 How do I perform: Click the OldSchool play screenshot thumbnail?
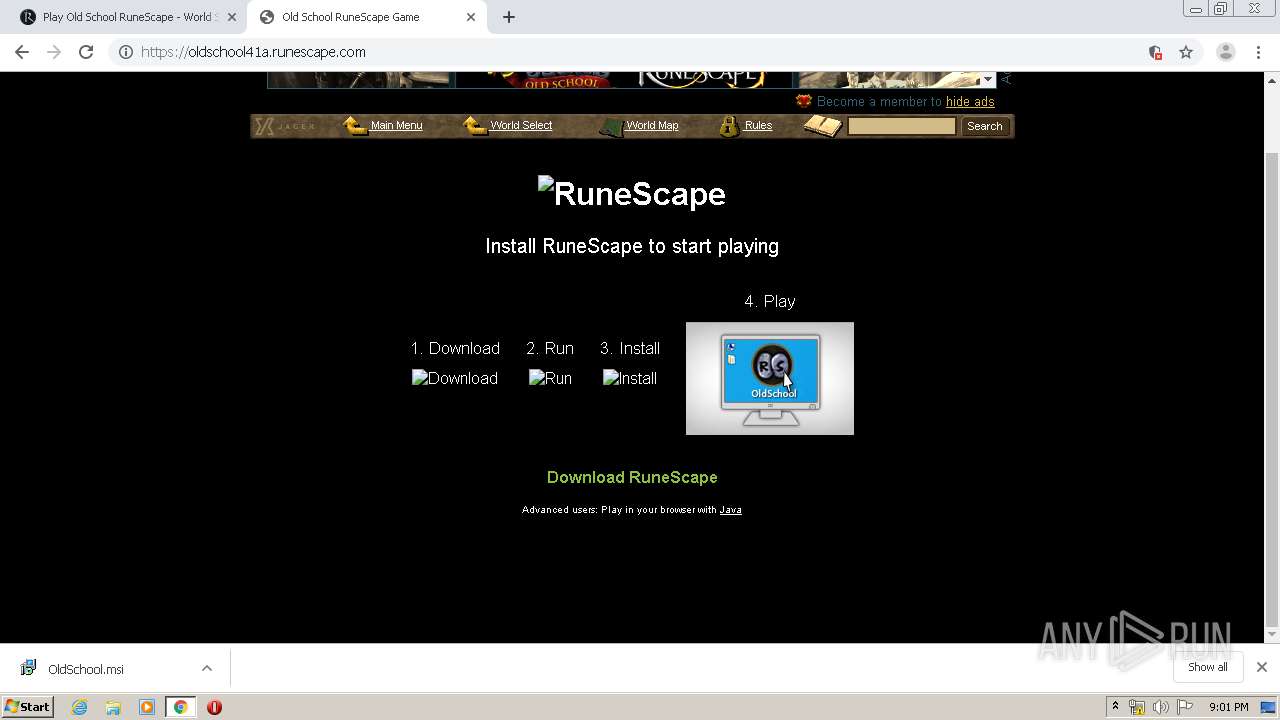click(x=770, y=378)
